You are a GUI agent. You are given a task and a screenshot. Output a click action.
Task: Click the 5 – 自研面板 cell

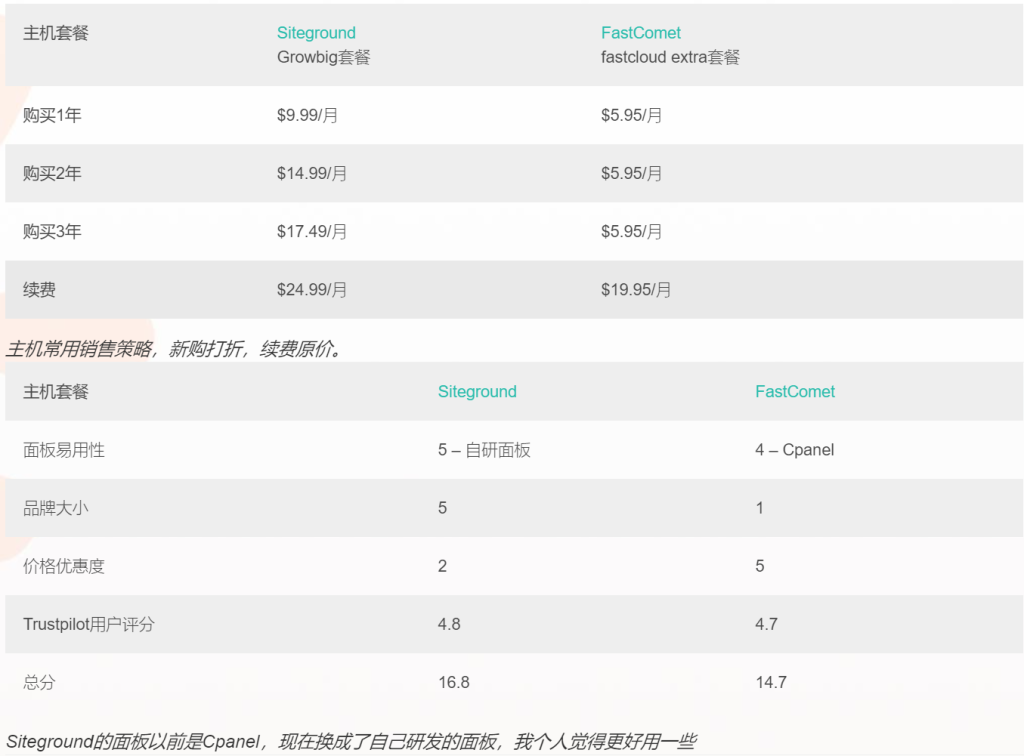click(484, 450)
